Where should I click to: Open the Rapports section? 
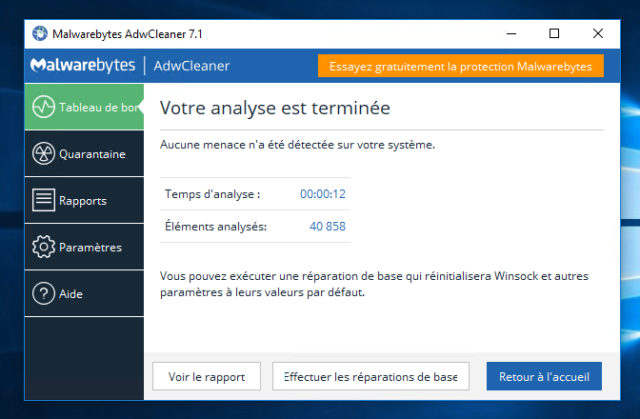(84, 200)
